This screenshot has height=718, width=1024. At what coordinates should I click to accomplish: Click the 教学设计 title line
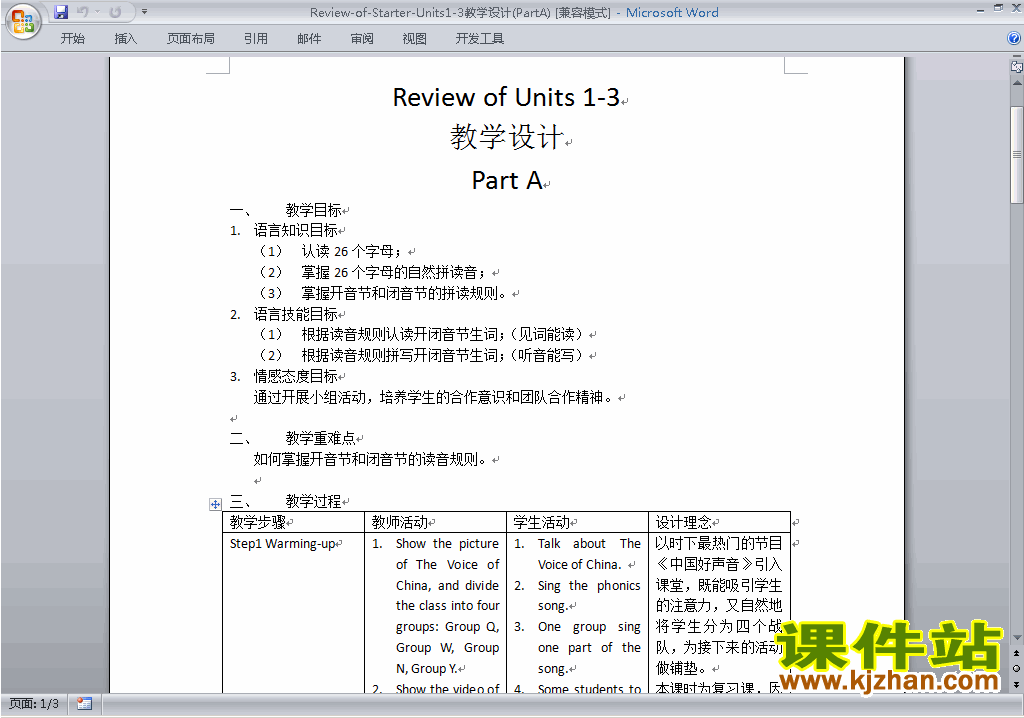point(506,137)
